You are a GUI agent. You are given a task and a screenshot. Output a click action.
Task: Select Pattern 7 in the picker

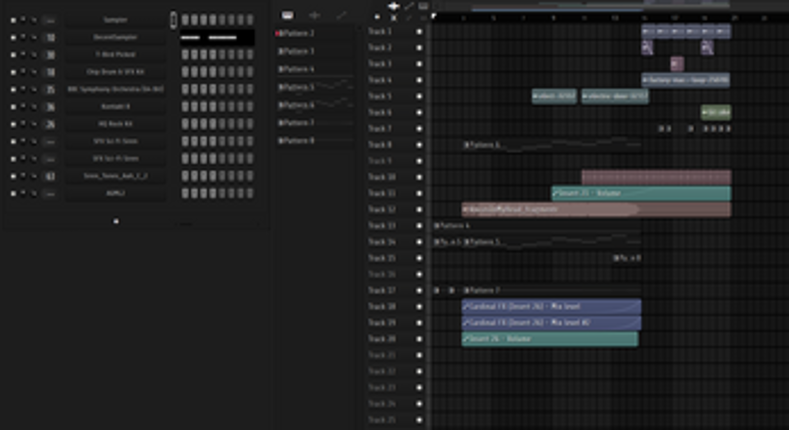(314, 123)
